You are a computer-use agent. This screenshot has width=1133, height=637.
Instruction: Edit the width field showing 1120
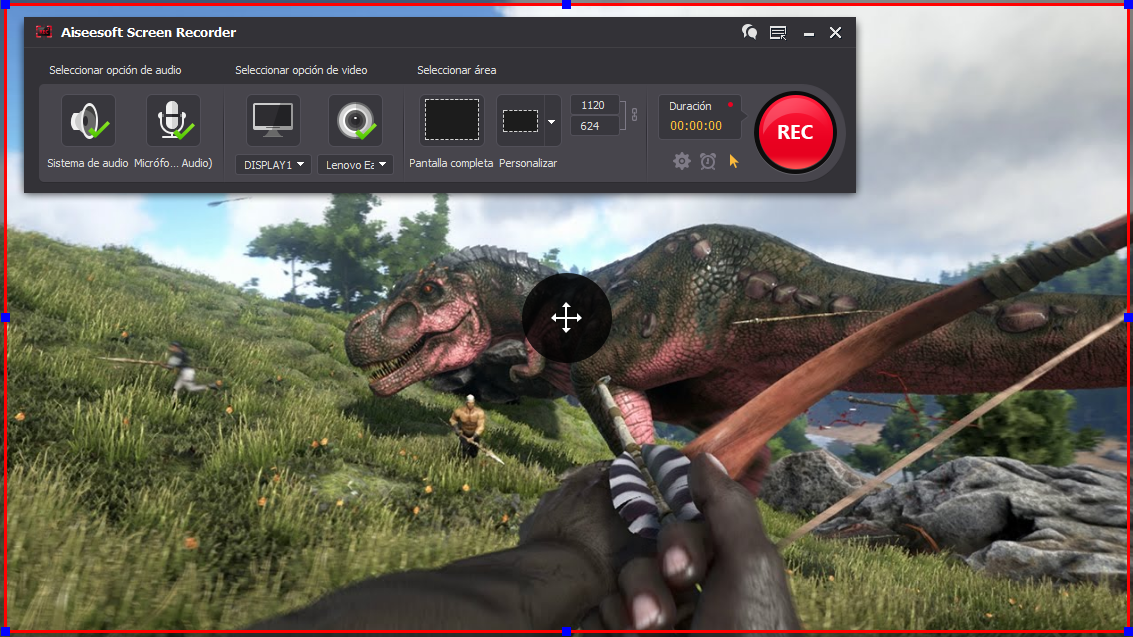pyautogui.click(x=594, y=105)
